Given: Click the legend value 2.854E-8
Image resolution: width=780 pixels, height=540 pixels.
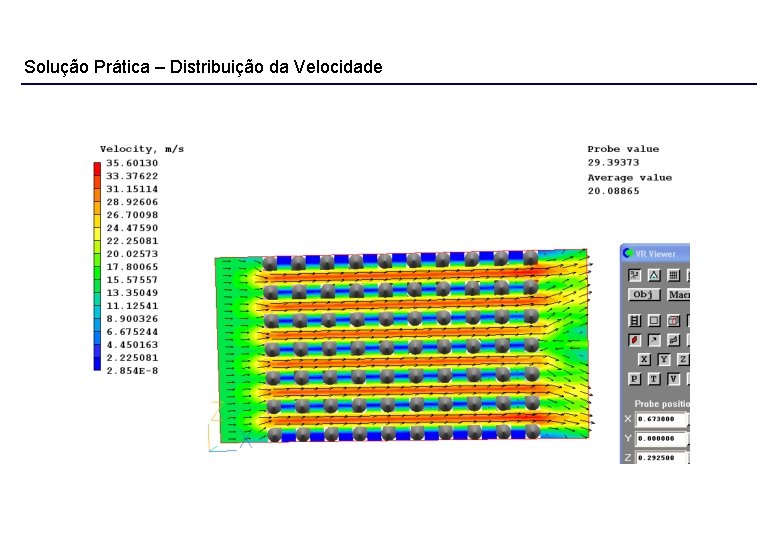Looking at the screenshot, I should pos(132,370).
